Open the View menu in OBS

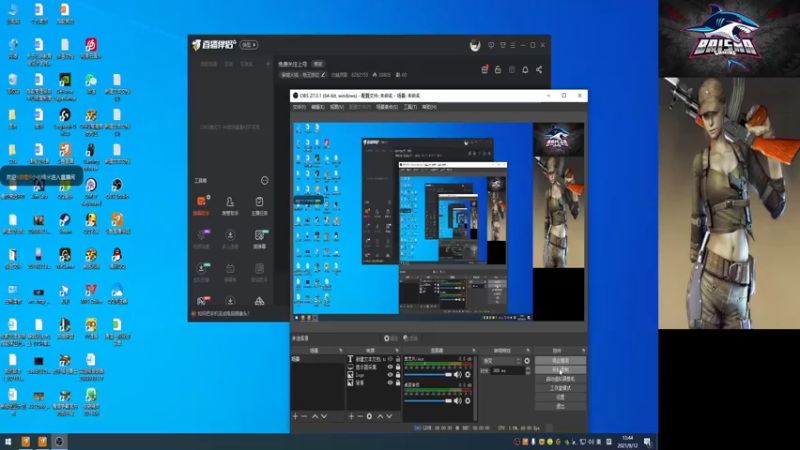click(337, 107)
